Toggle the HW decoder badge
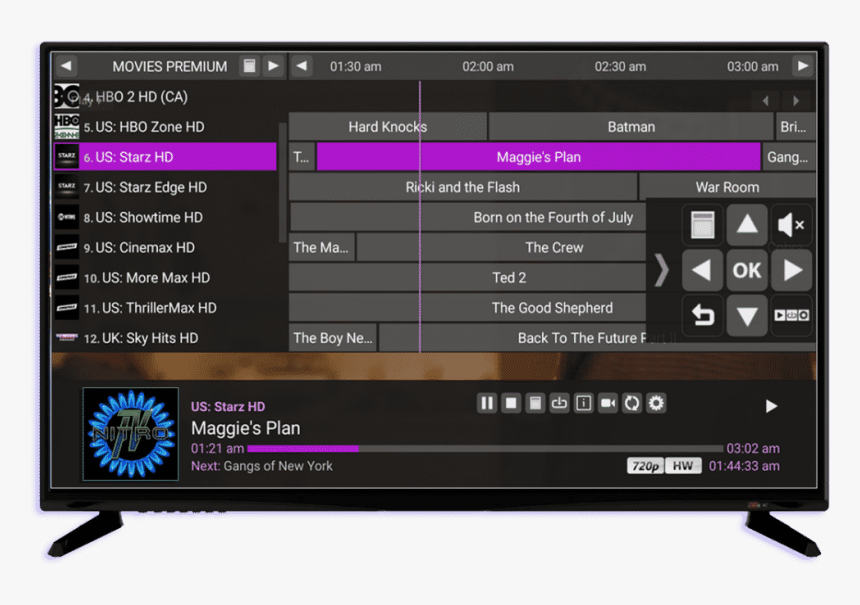860x605 pixels. click(683, 466)
